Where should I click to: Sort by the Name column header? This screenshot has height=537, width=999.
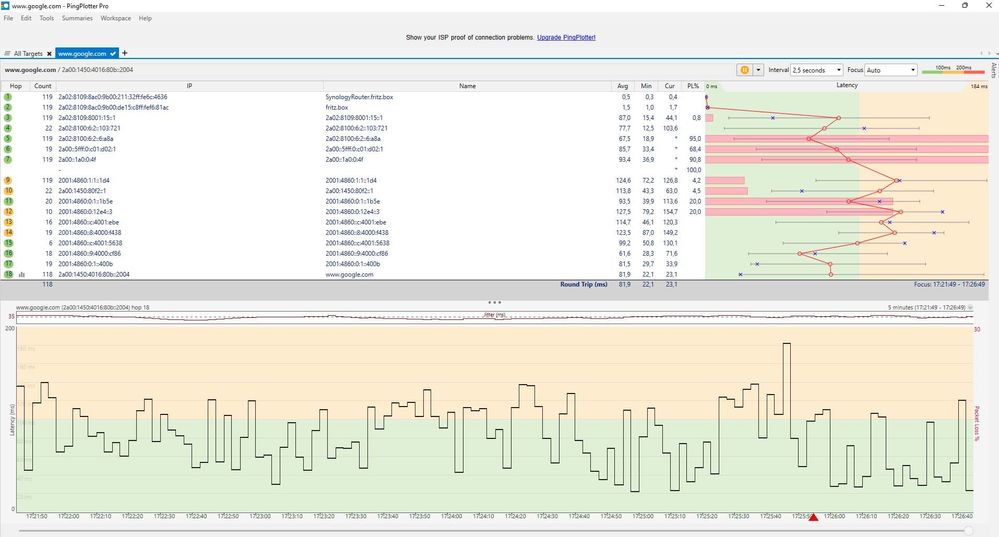click(467, 86)
